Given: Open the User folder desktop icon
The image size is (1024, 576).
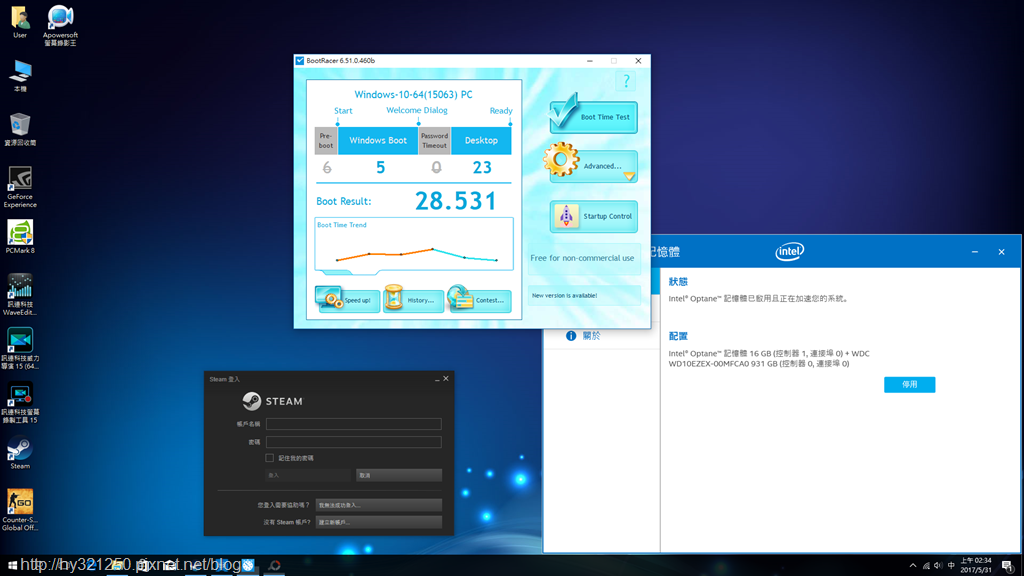Looking at the screenshot, I should (20, 22).
